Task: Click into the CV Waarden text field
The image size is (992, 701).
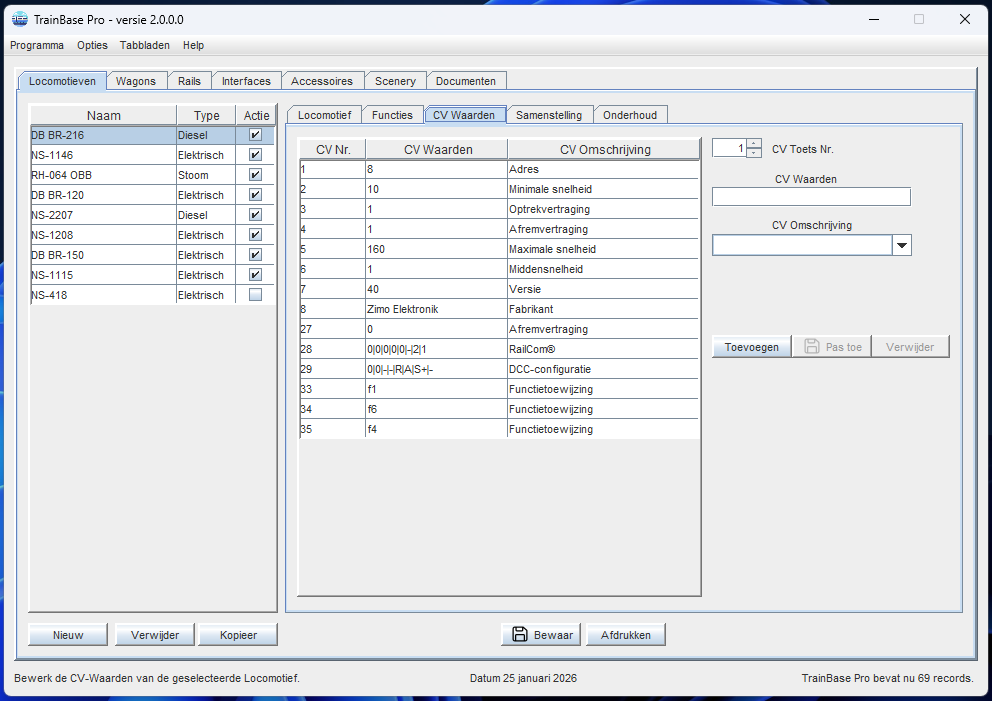Action: 811,196
